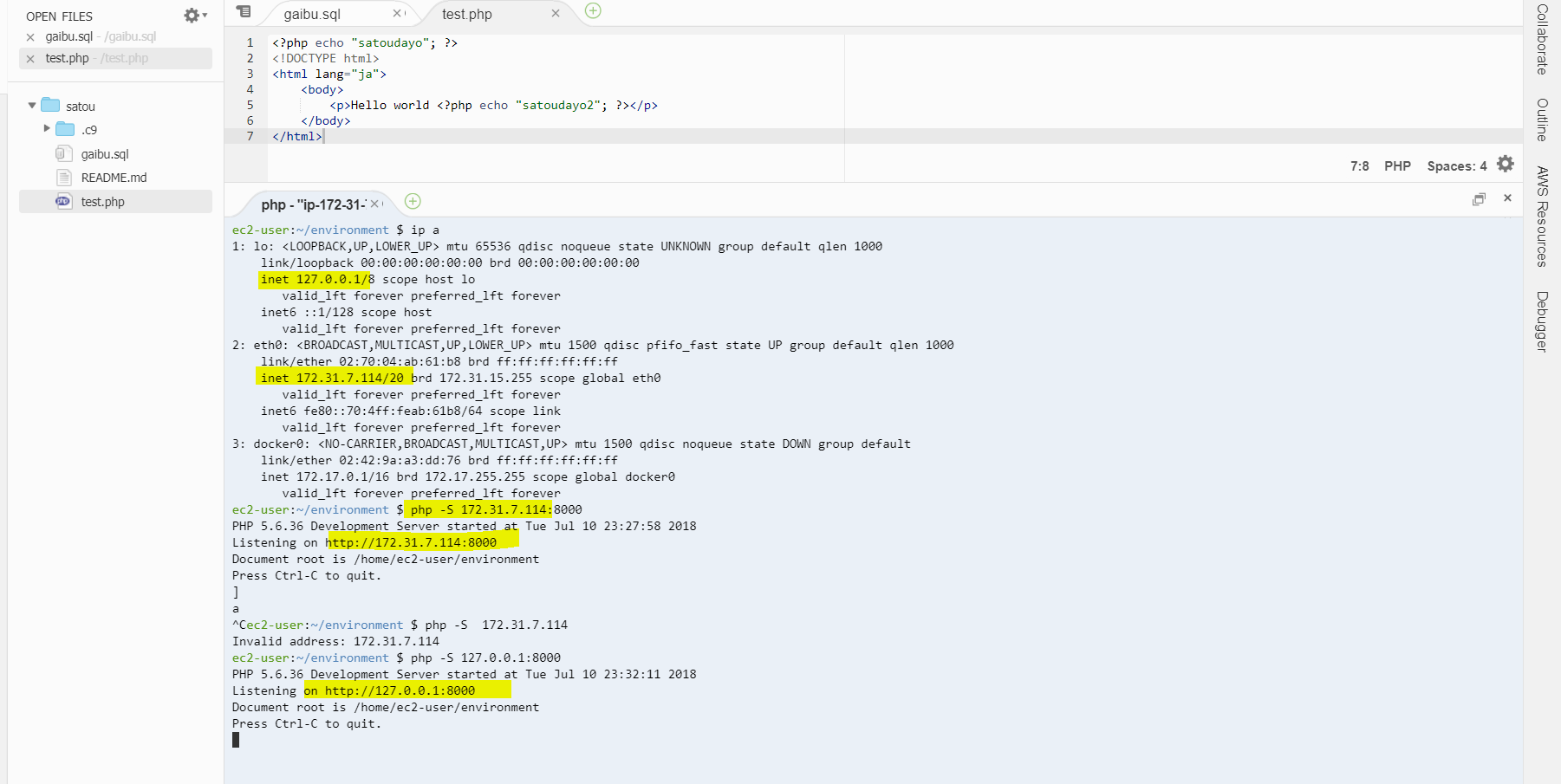Click the gaibu.sql file icon
The width and height of the screenshot is (1561, 784).
click(63, 153)
